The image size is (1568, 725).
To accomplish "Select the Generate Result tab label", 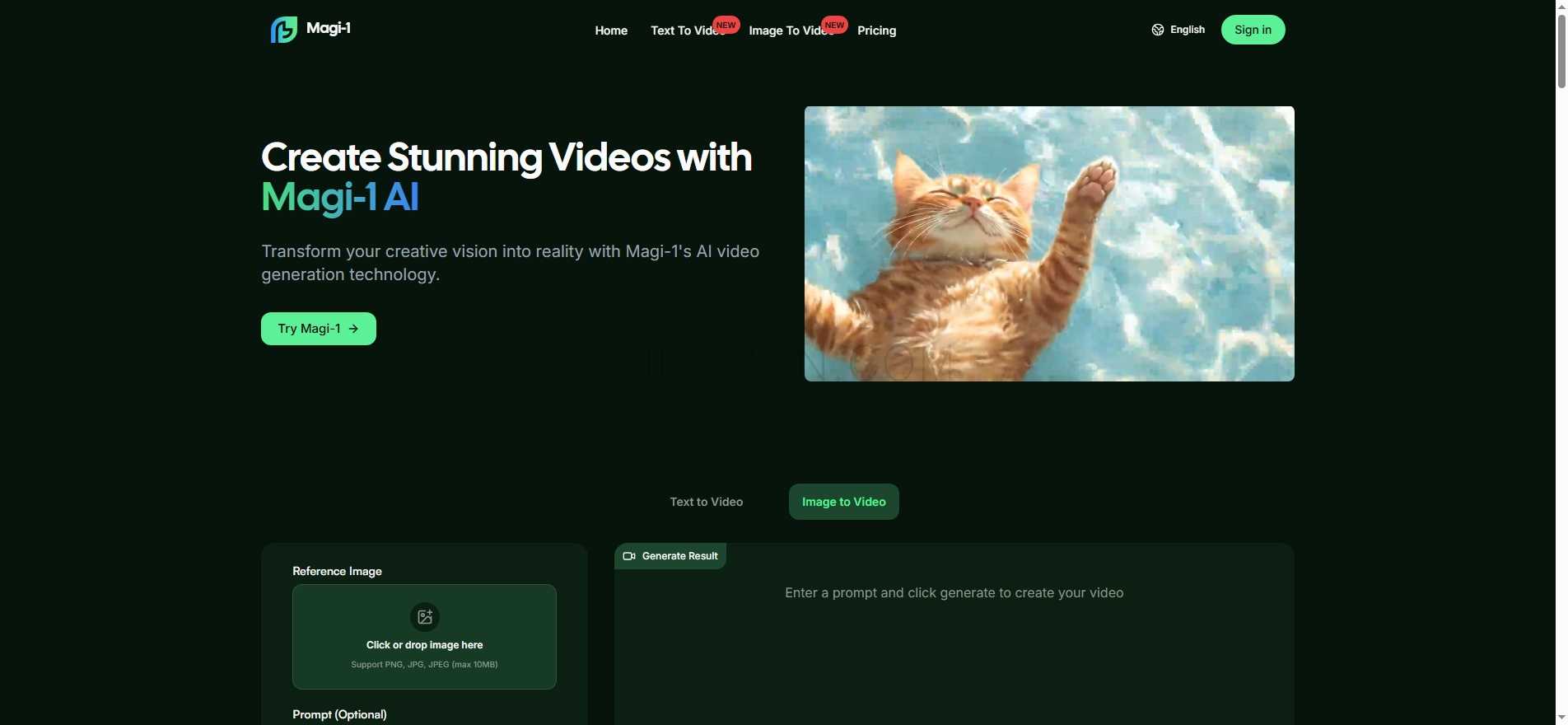I will click(x=670, y=556).
